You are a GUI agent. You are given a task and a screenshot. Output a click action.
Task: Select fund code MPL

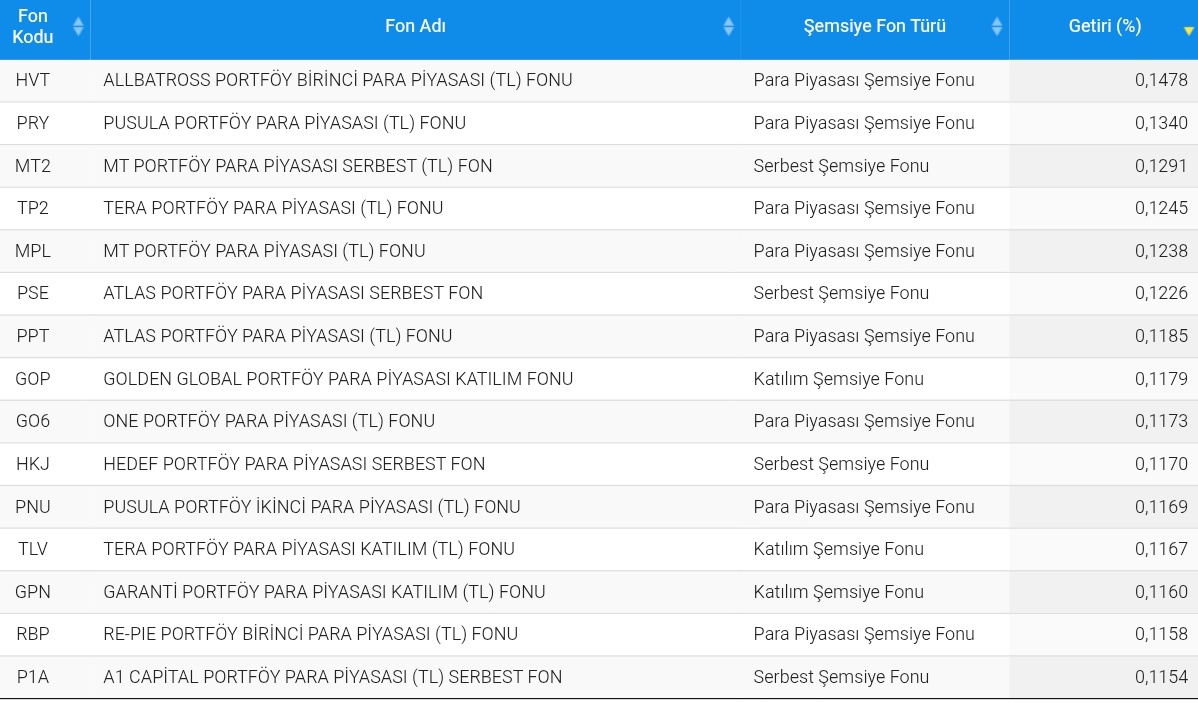33,251
